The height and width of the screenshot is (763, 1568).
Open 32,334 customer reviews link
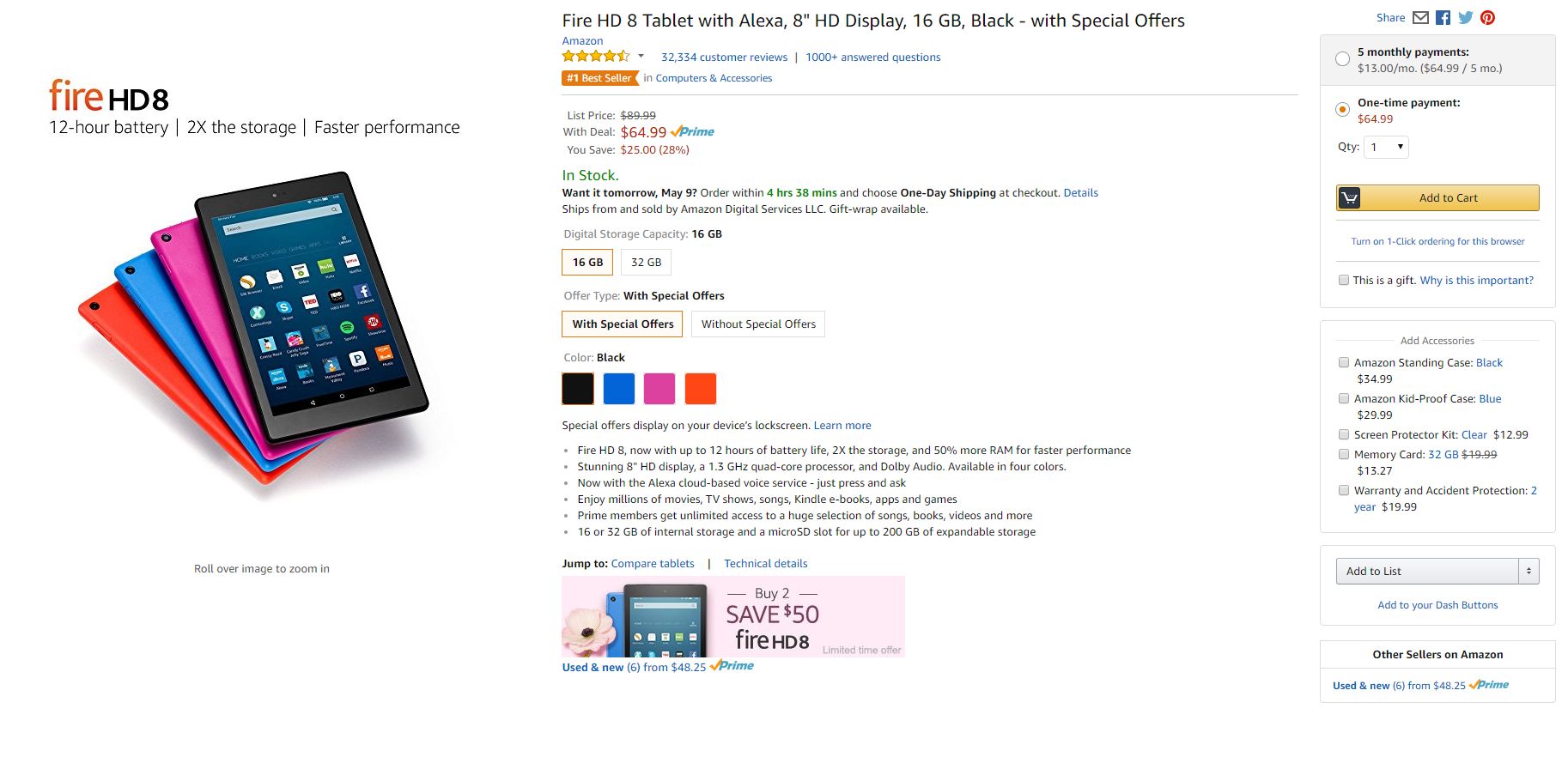coord(724,58)
